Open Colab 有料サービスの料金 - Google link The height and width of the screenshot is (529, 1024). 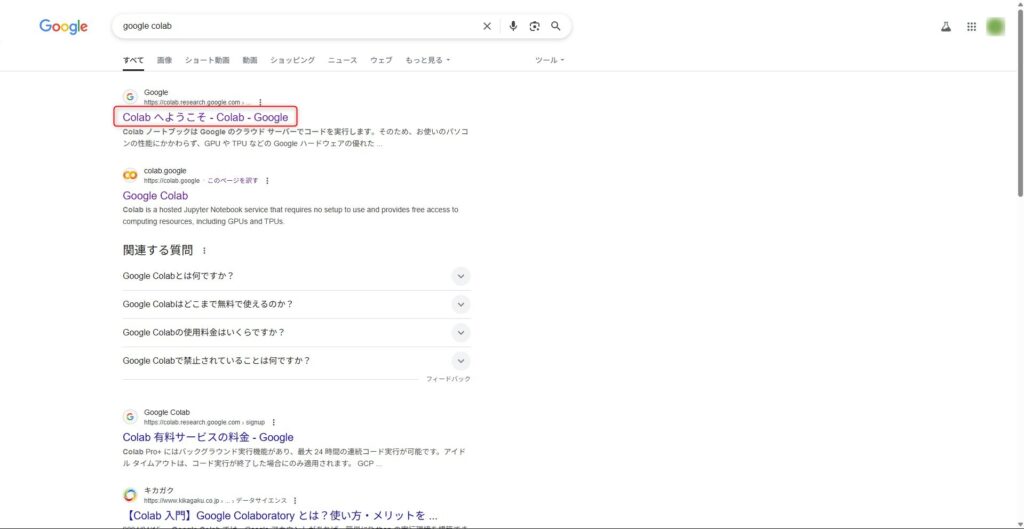pyautogui.click(x=208, y=438)
